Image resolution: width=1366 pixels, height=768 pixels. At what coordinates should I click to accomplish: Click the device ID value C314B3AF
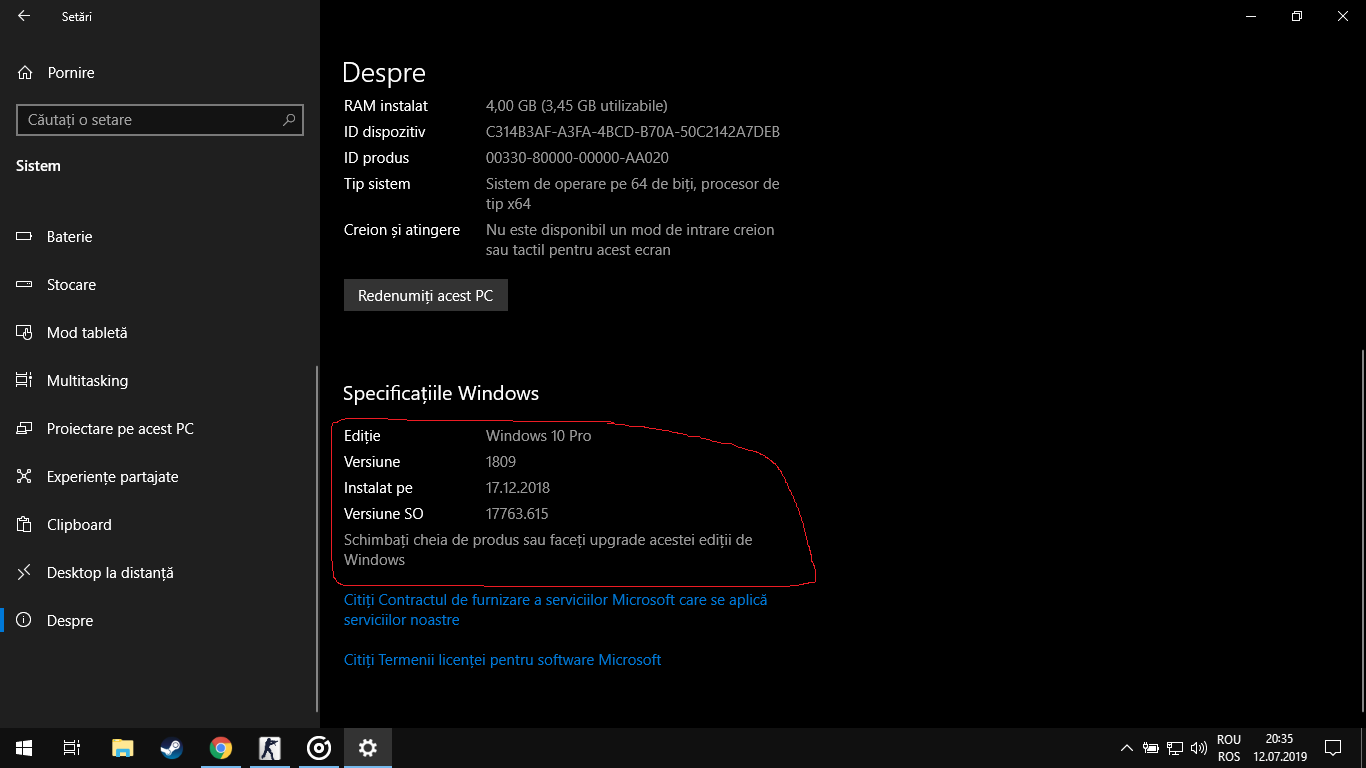click(x=633, y=132)
